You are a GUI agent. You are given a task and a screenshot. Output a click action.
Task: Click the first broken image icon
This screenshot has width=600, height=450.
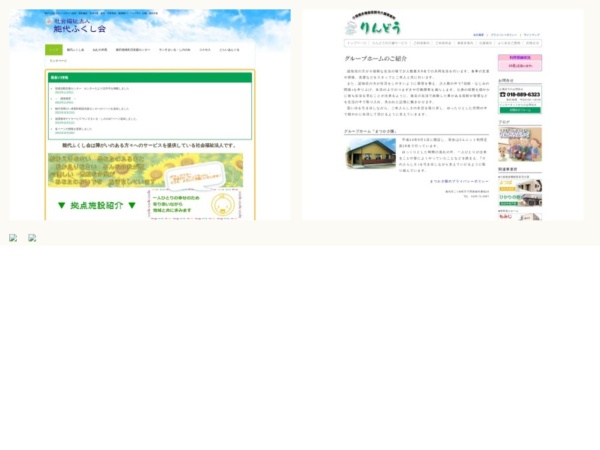(13, 238)
